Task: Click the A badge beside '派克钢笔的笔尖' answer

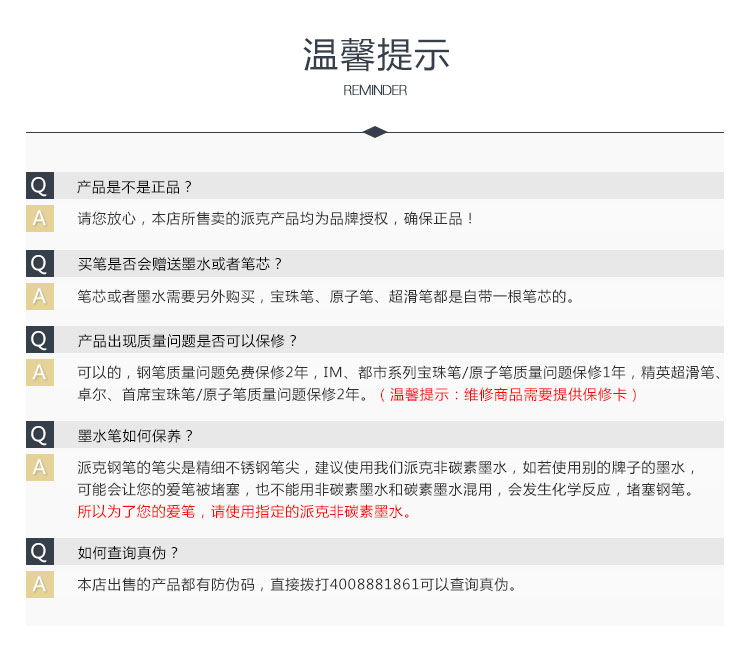Action: click(39, 467)
